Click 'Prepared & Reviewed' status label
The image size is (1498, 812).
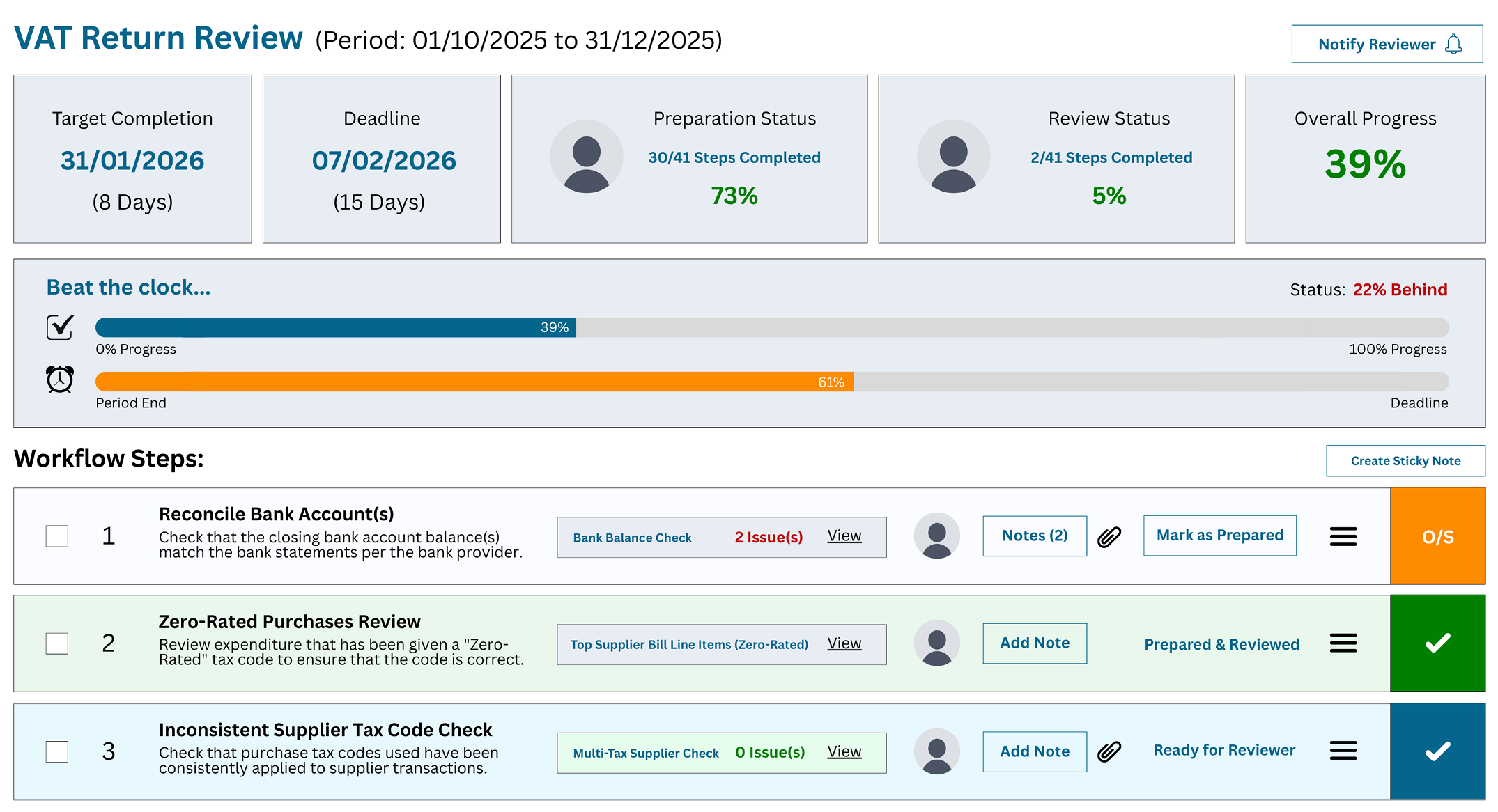[1221, 644]
